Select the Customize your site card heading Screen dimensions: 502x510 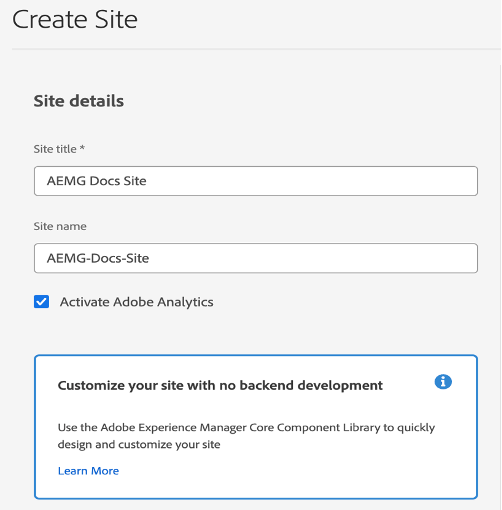[220, 385]
